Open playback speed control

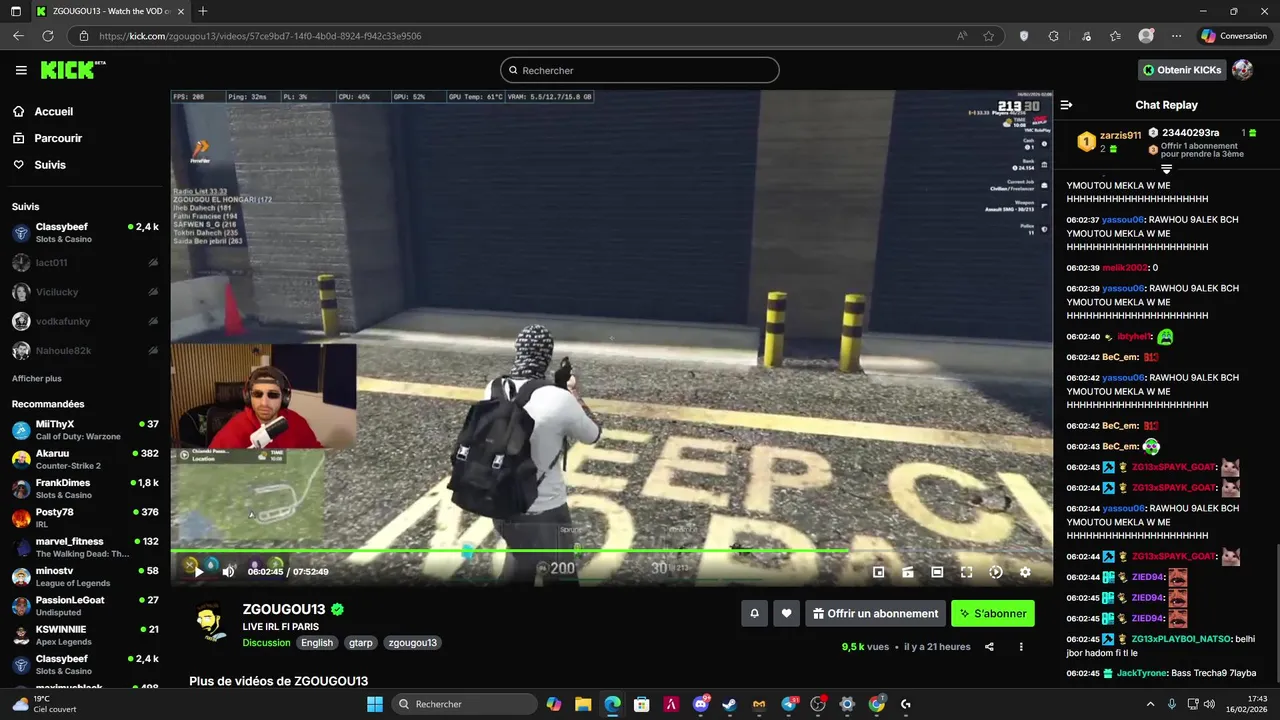tap(996, 572)
